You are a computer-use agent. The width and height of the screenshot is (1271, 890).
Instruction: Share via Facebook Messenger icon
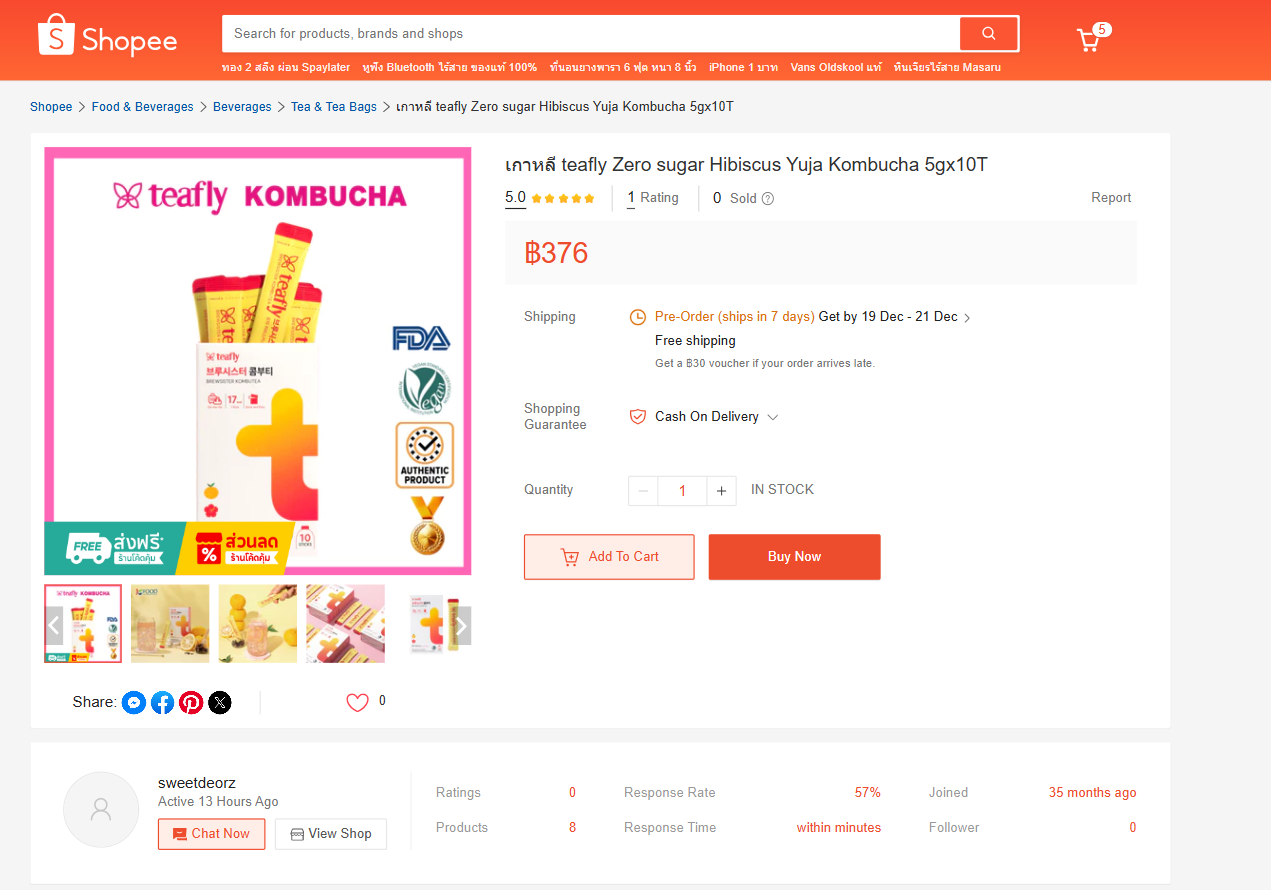pyautogui.click(x=134, y=703)
